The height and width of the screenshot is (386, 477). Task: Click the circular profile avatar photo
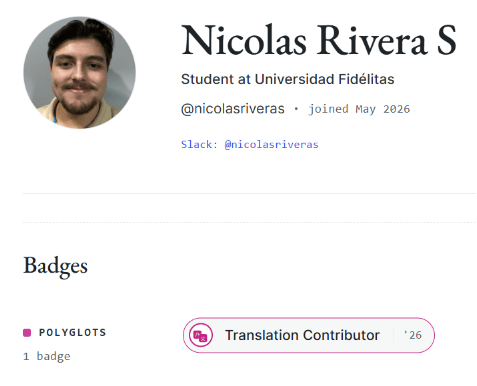[79, 73]
